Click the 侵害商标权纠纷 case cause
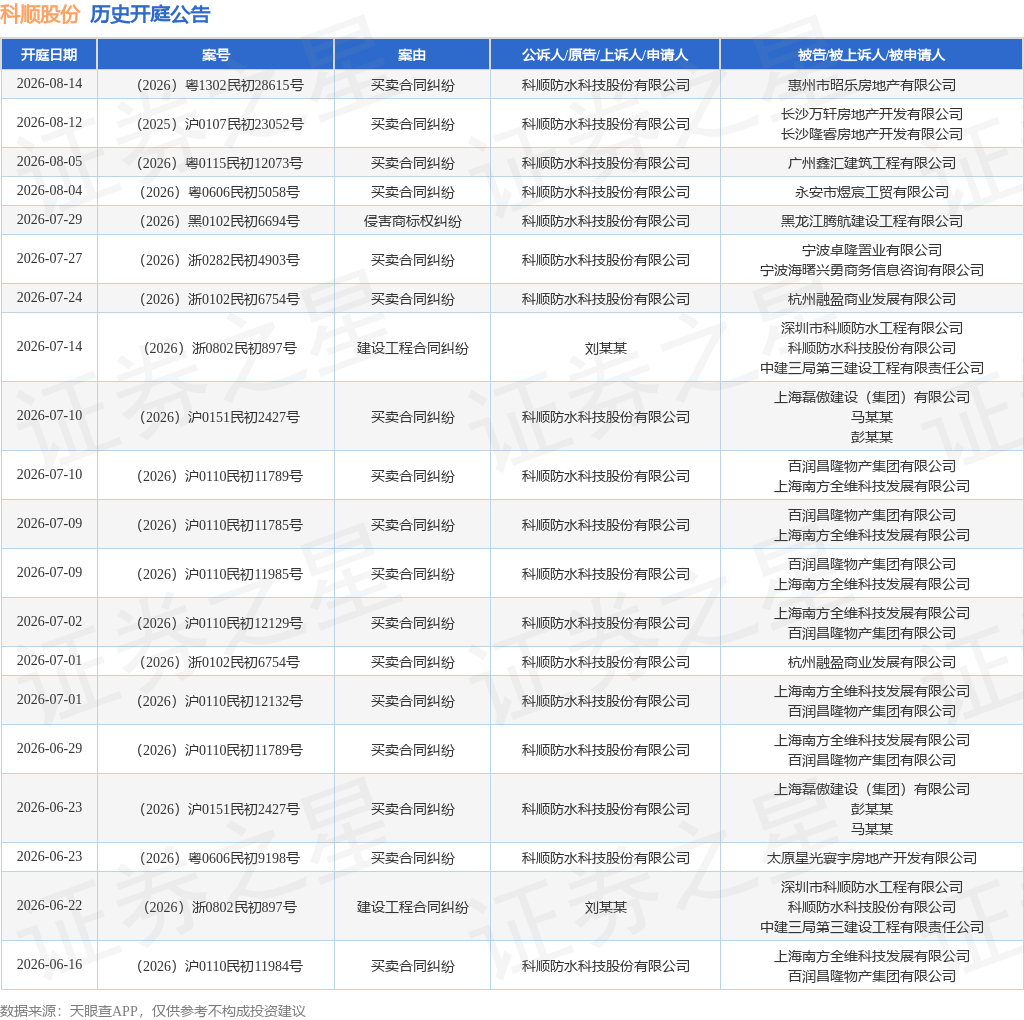The image size is (1024, 1020). (x=413, y=221)
